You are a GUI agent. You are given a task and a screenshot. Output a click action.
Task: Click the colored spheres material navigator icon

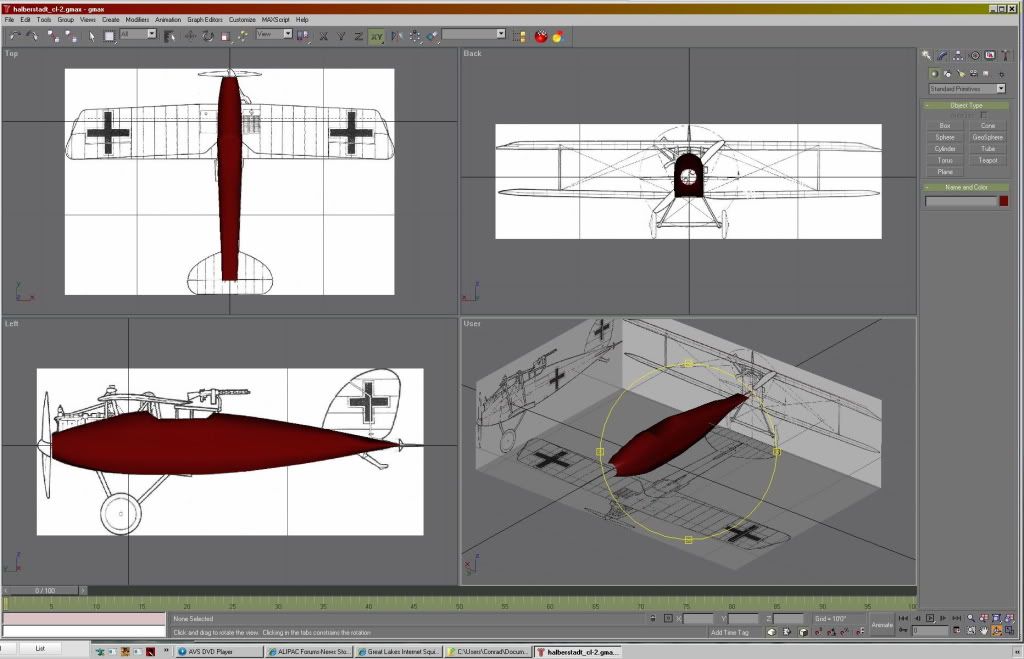[x=558, y=37]
